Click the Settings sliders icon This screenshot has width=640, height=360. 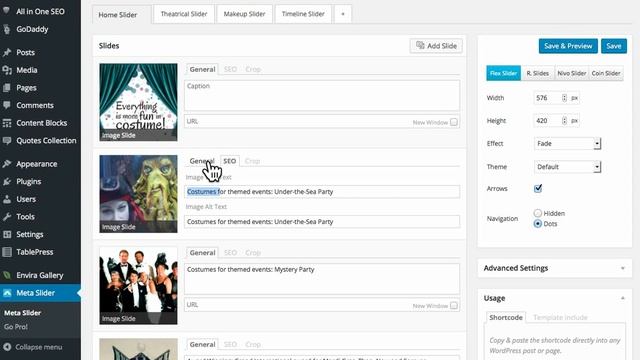pyautogui.click(x=7, y=234)
